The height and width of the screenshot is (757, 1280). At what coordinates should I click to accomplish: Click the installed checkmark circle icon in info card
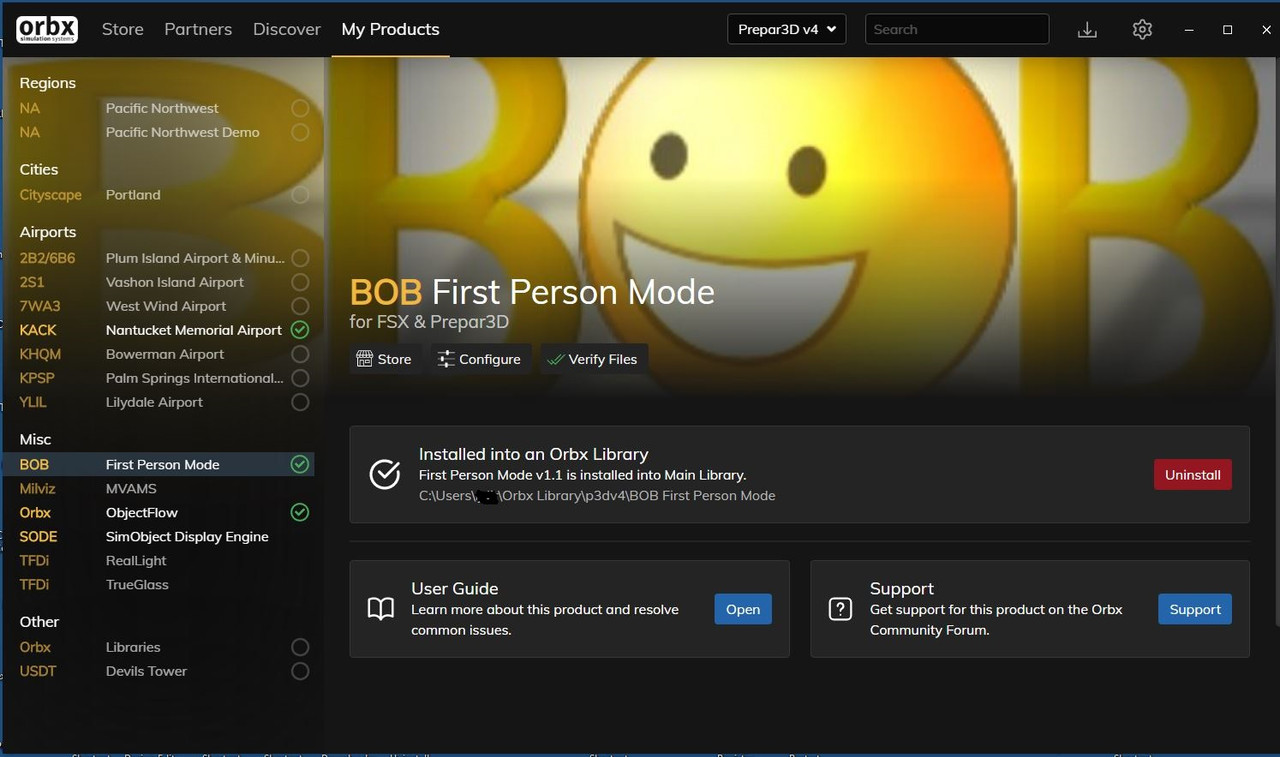coord(385,474)
